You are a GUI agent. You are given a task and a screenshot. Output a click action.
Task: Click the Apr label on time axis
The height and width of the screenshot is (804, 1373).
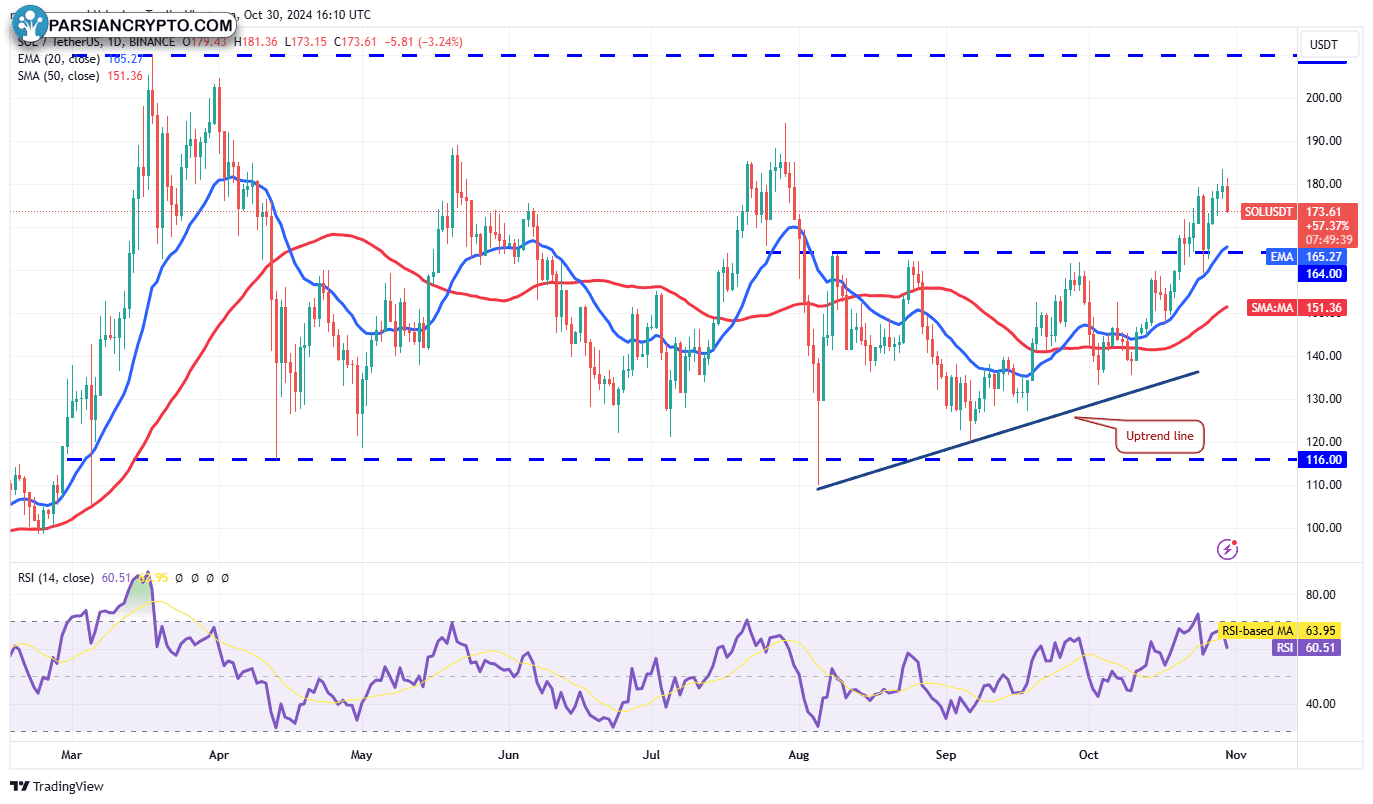click(218, 755)
